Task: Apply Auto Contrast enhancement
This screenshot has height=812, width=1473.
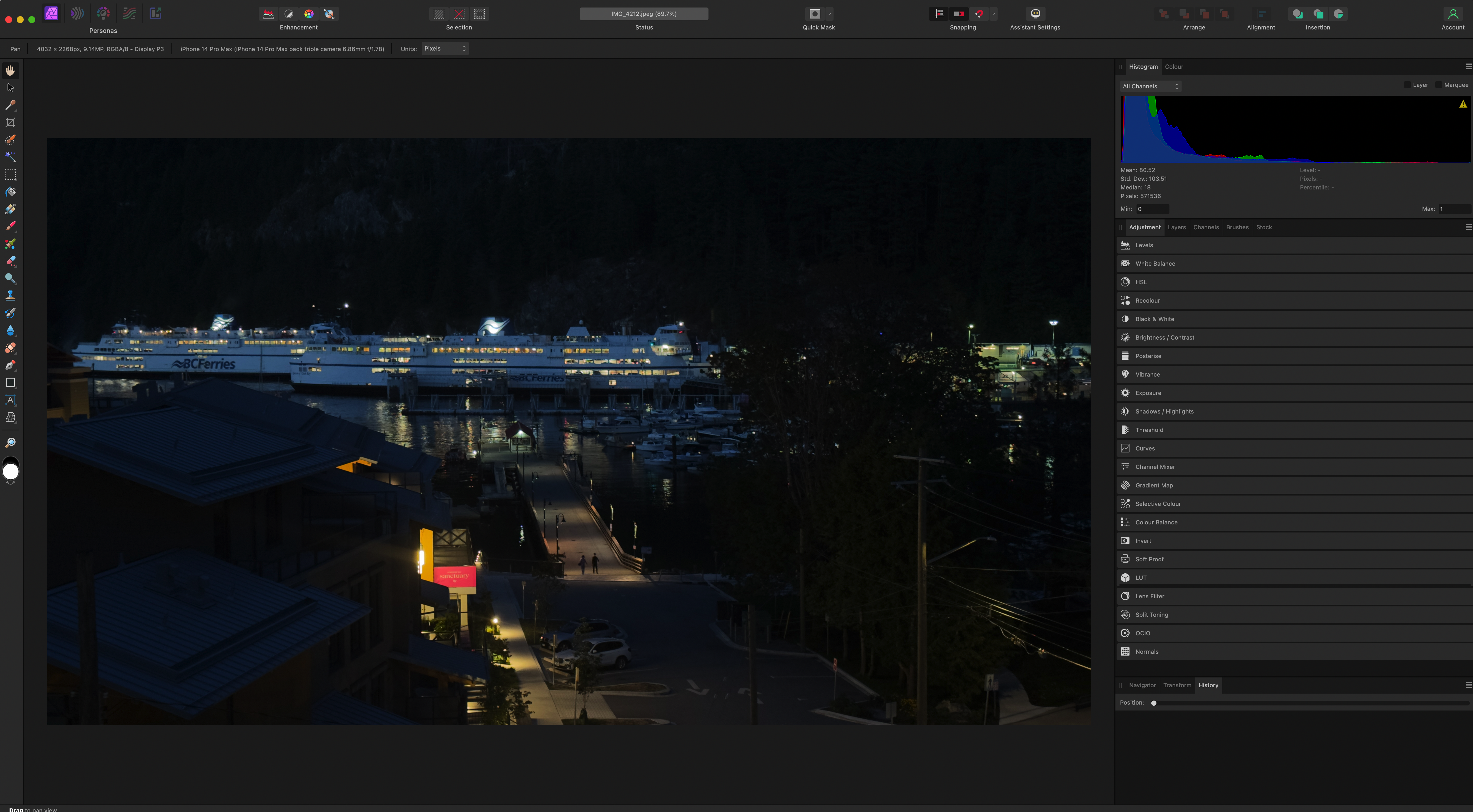Action: (x=289, y=14)
